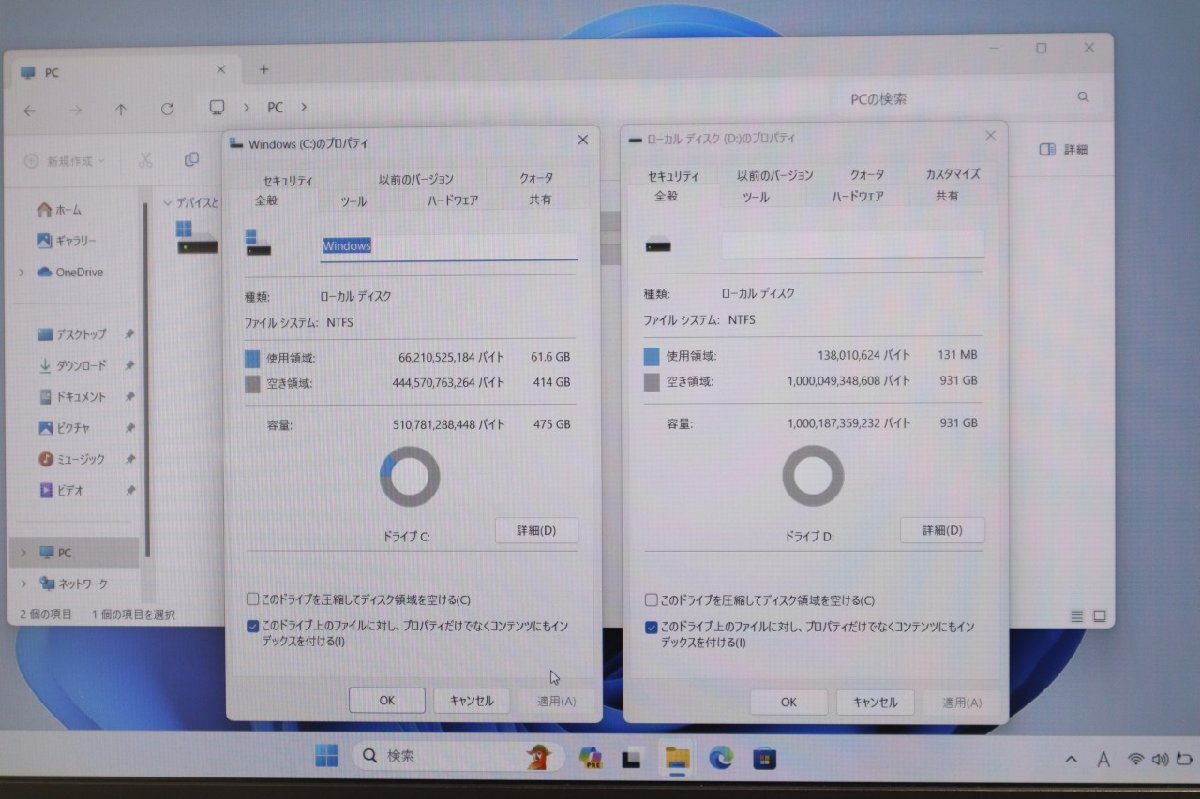Enable drive compression checkbox for D: drive
Screen dimensions: 1200x799
click(650, 600)
